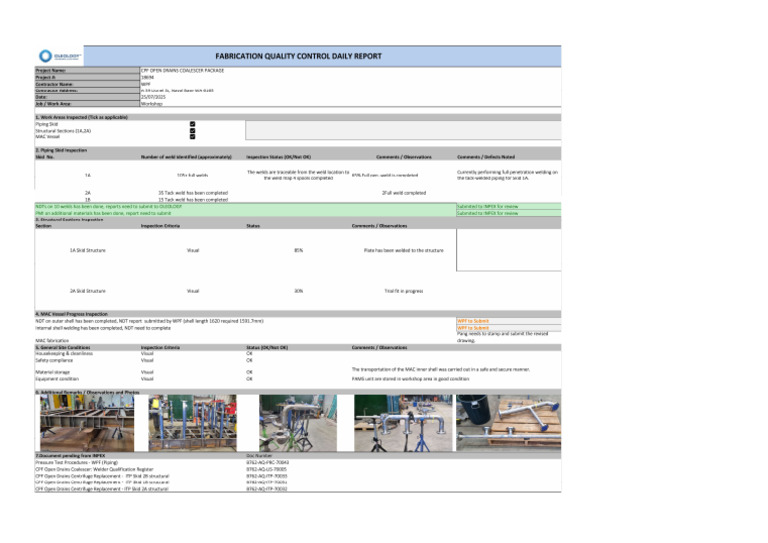Screen dimensions: 768x543
Task: Select the '1A Skid Structure' section cell
Action: point(88,250)
